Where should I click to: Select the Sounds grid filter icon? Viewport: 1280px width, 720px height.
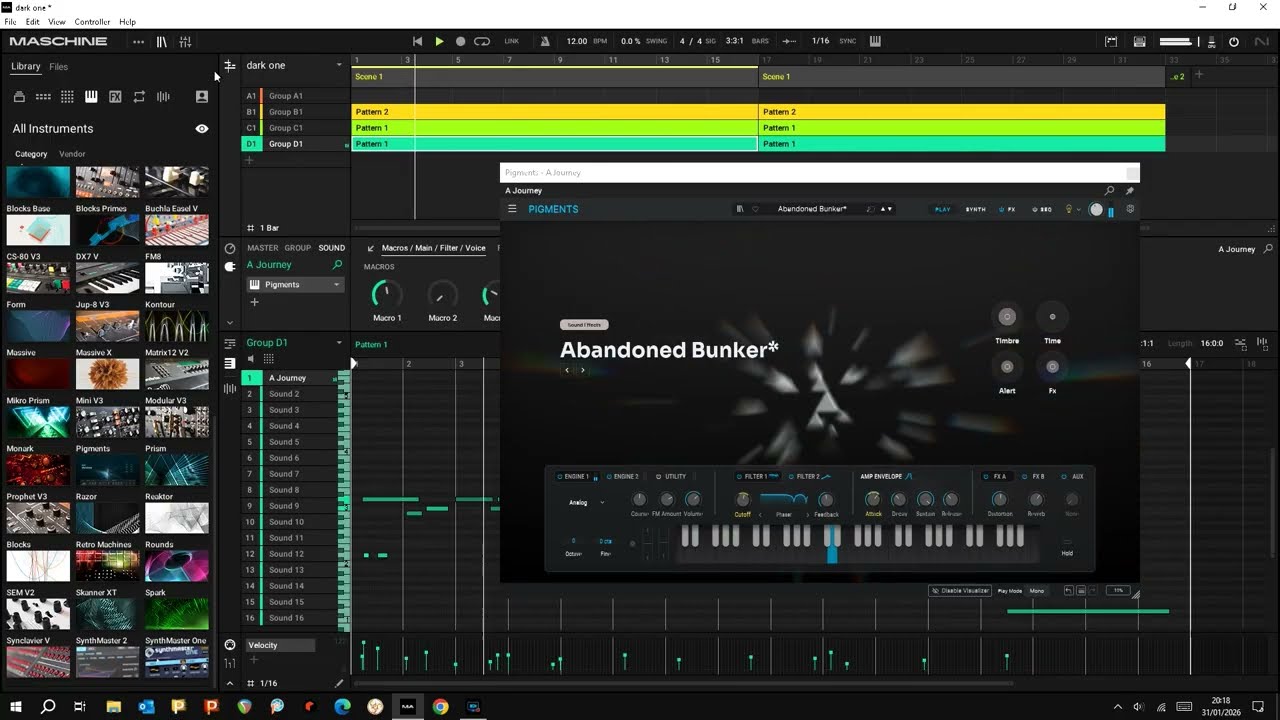click(67, 97)
